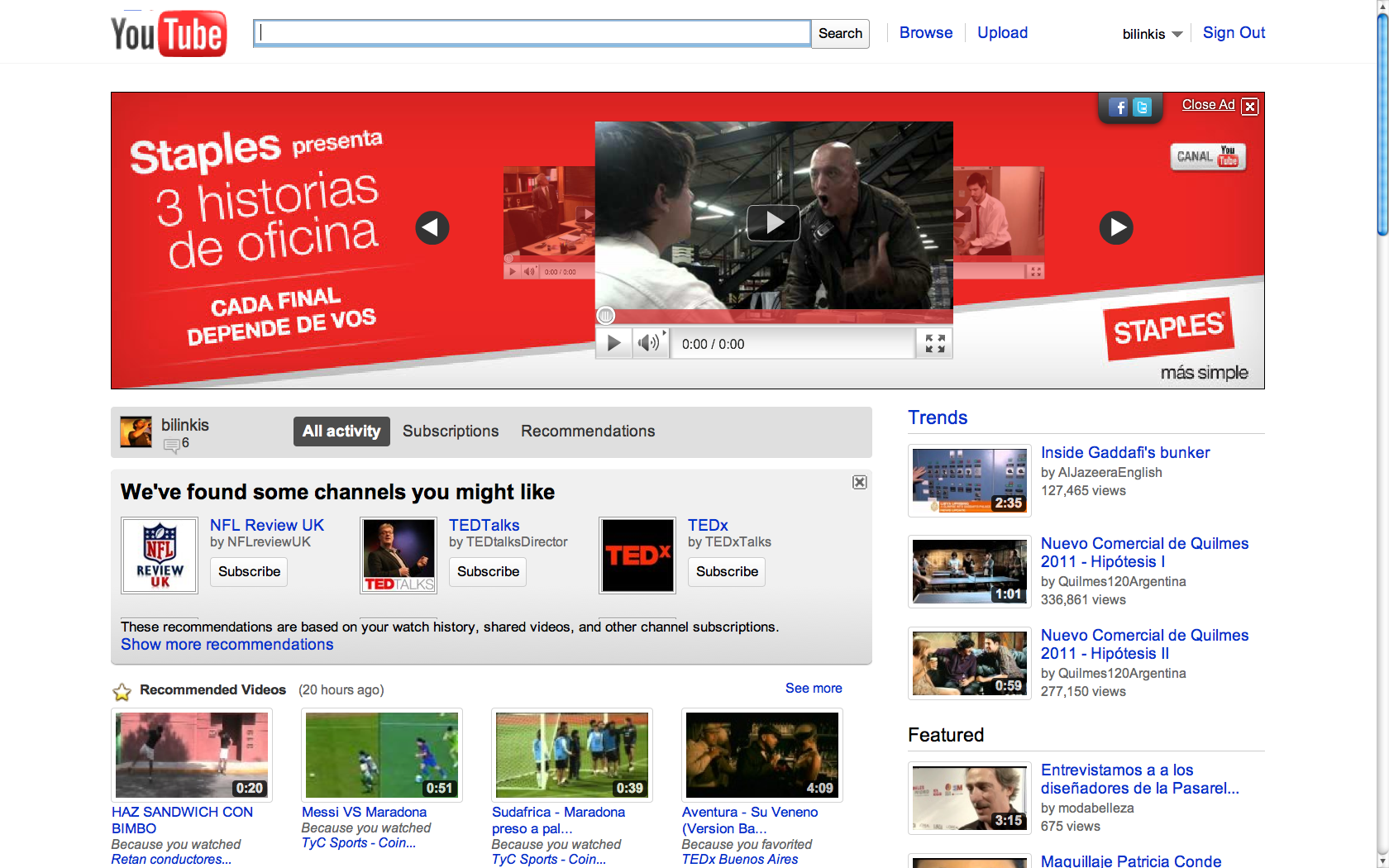Share the ad on Twitter
This screenshot has width=1389, height=868.
coord(1142,107)
